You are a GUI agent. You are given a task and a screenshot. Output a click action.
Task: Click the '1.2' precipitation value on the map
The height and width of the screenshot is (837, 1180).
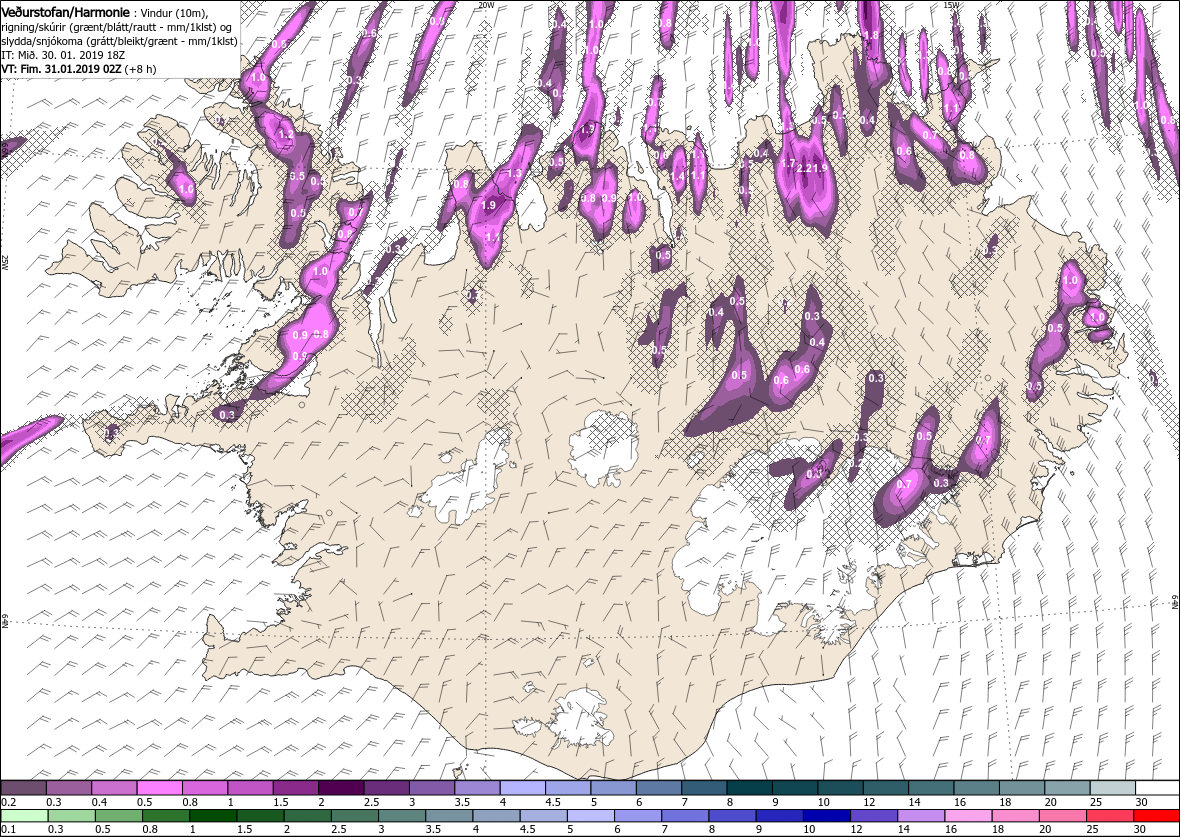click(286, 135)
